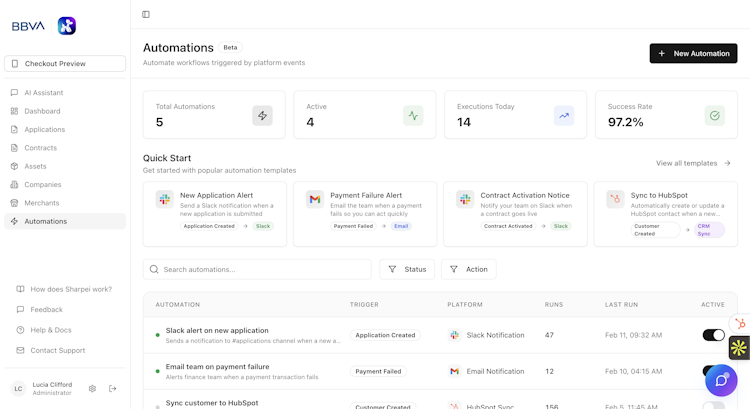Open the Action filter dropdown
Screen dimensions: 750x409
click(x=468, y=269)
